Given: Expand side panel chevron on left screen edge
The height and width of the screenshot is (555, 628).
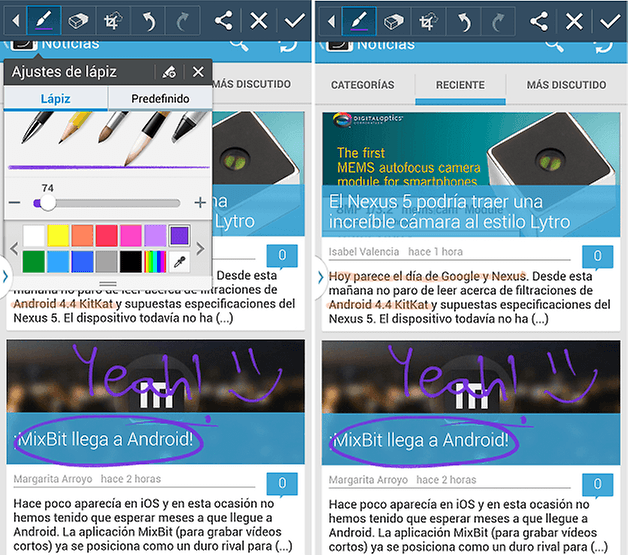Looking at the screenshot, I should [6, 276].
